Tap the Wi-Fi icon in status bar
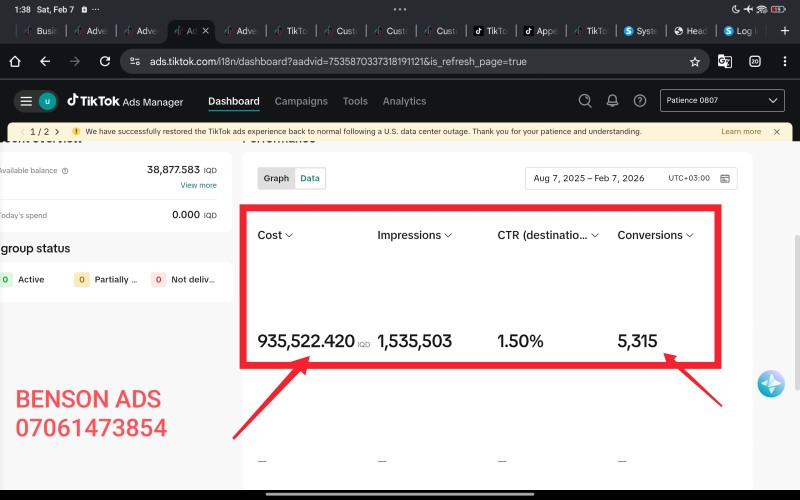 (x=762, y=9)
